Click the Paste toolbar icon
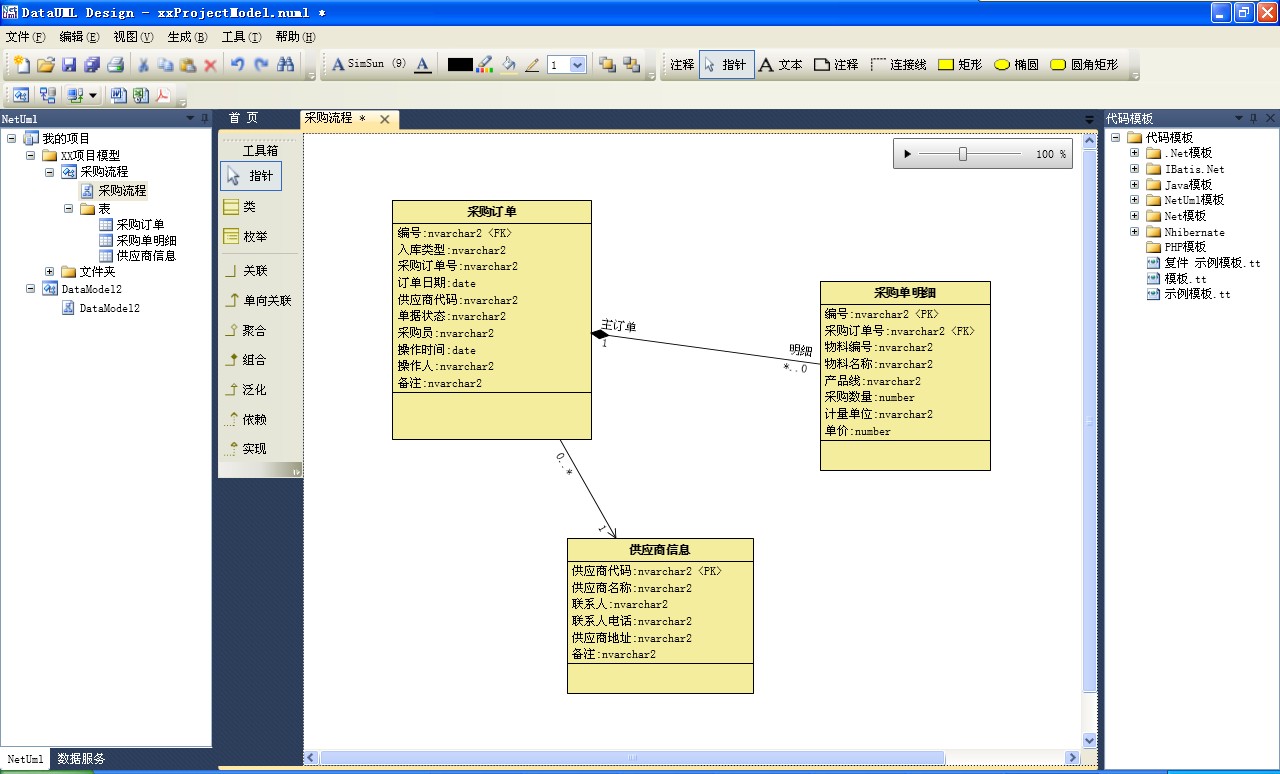Screen dimensions: 1280x774 click(x=187, y=65)
